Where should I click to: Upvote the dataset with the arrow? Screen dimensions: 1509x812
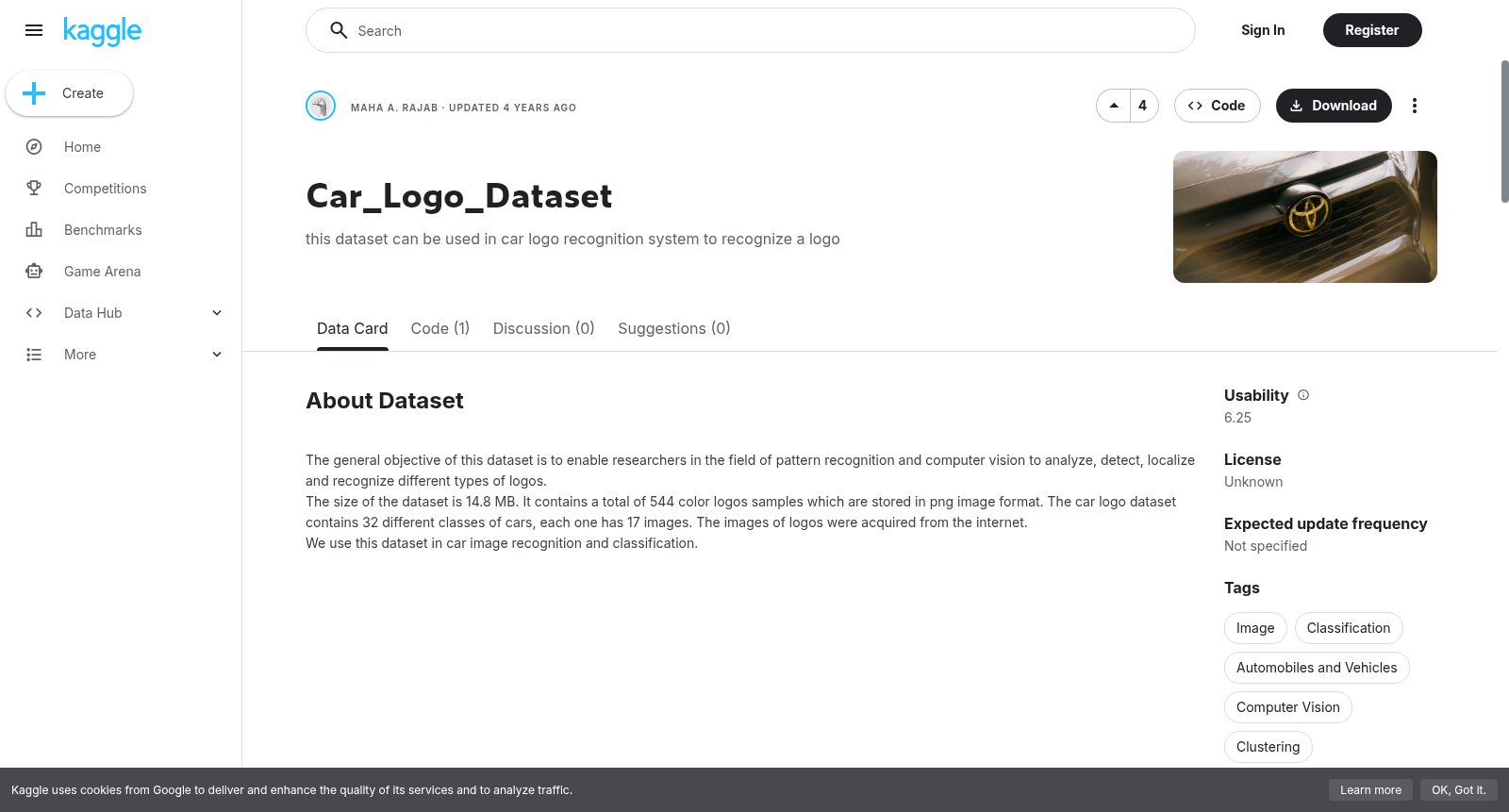1114,106
